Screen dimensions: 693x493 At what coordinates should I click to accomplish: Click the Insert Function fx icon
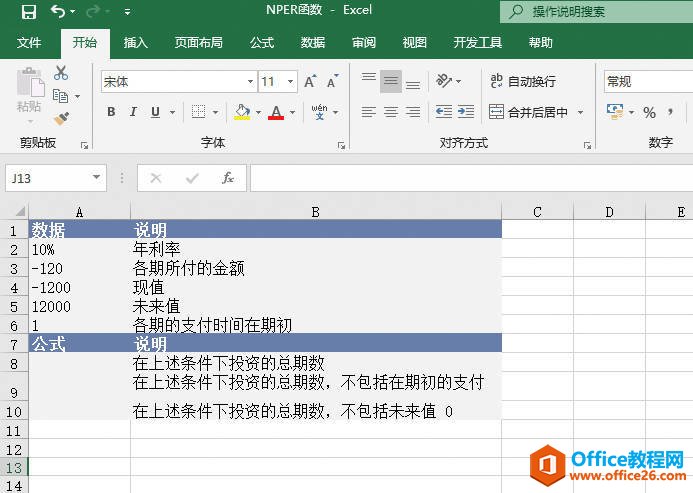click(x=228, y=178)
